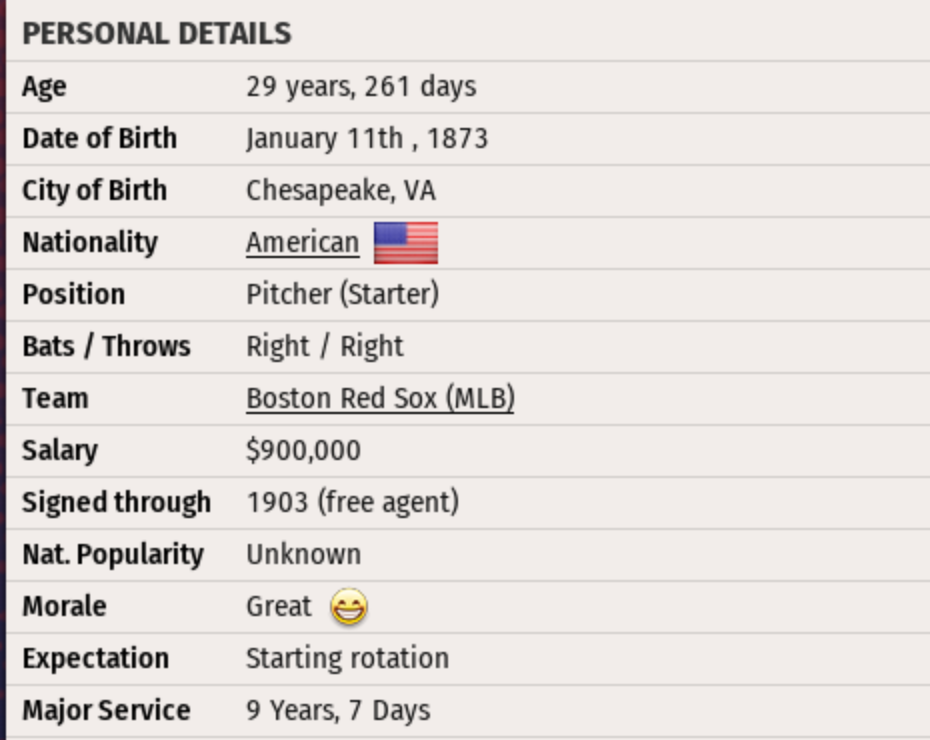Open the American nationality link
The height and width of the screenshot is (740, 930).
point(302,243)
